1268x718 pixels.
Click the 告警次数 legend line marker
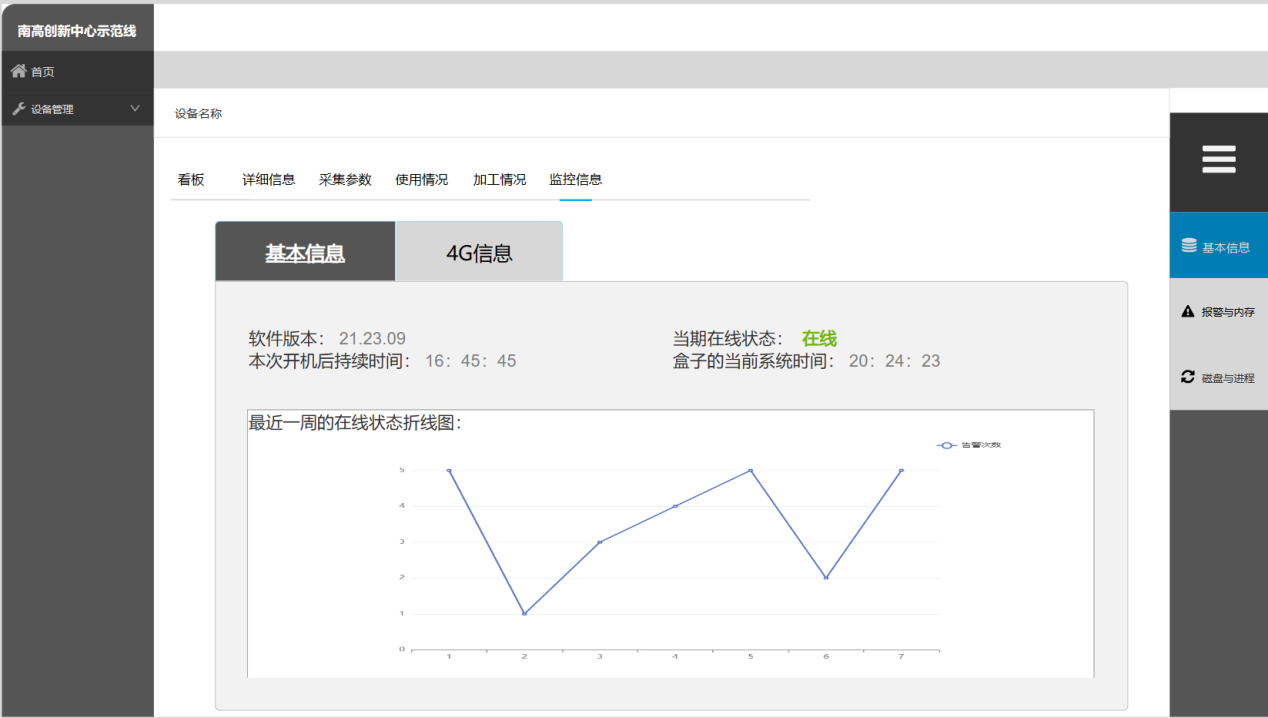click(x=946, y=445)
